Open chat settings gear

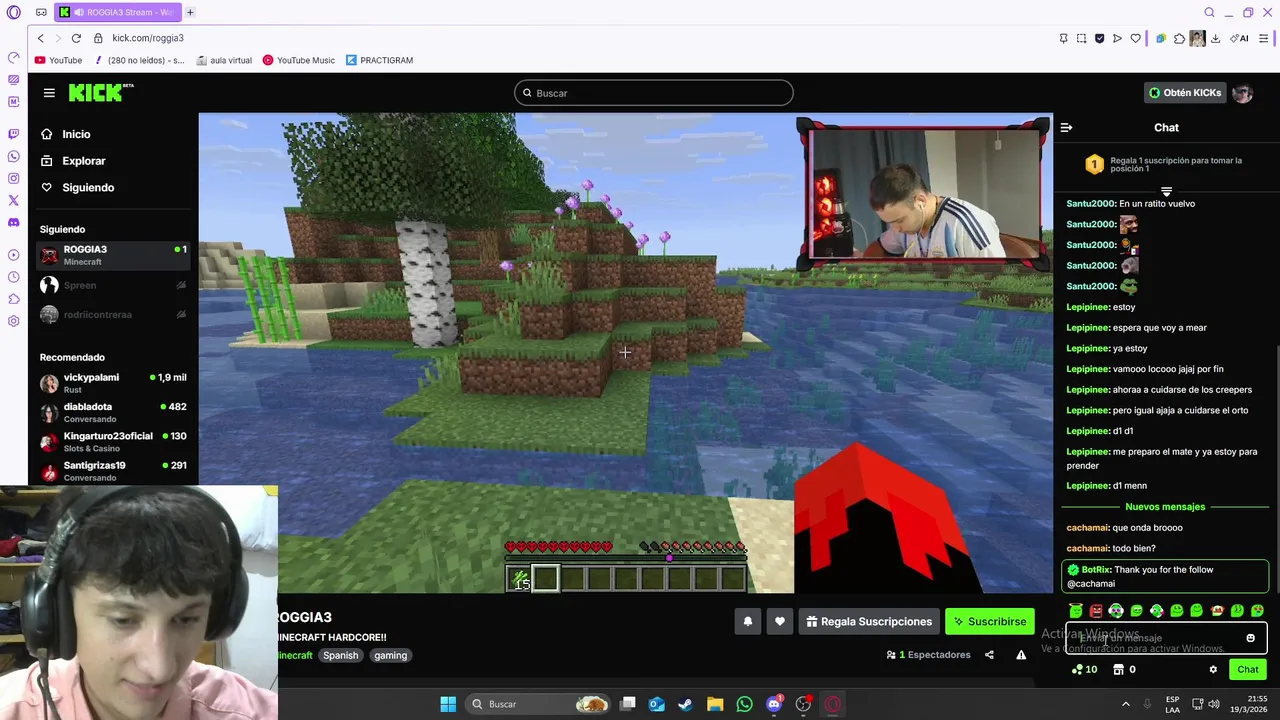pyautogui.click(x=1213, y=670)
